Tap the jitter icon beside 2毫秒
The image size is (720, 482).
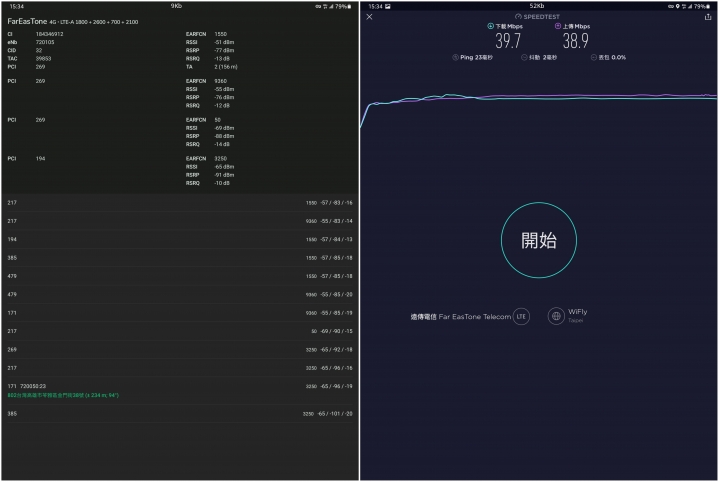coord(524,57)
